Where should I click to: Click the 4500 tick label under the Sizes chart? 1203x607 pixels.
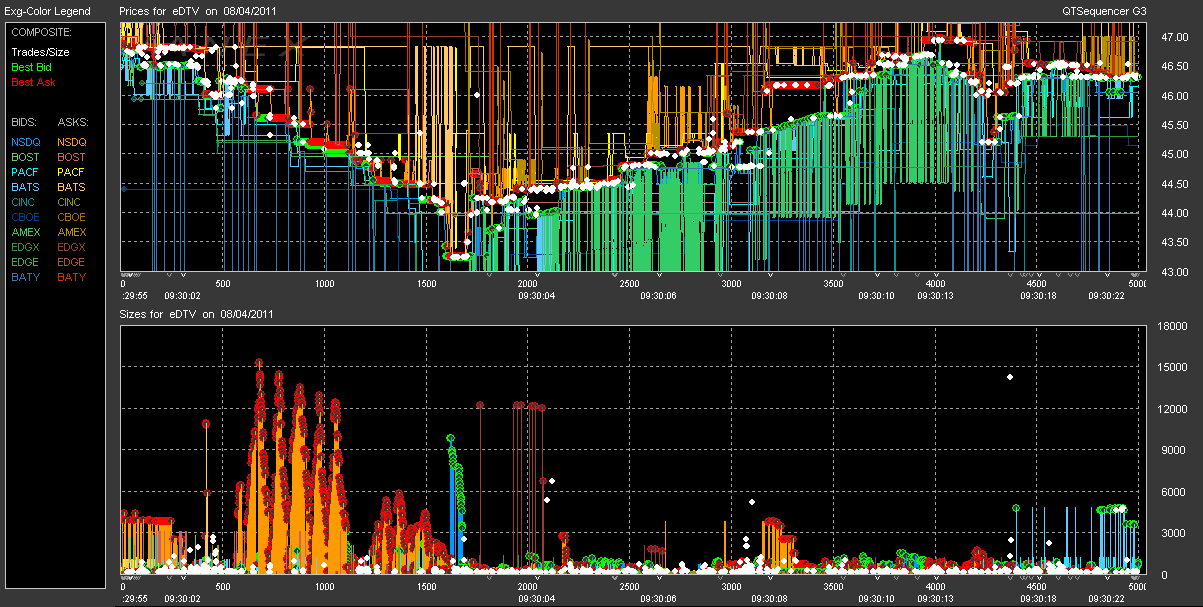(1037, 587)
